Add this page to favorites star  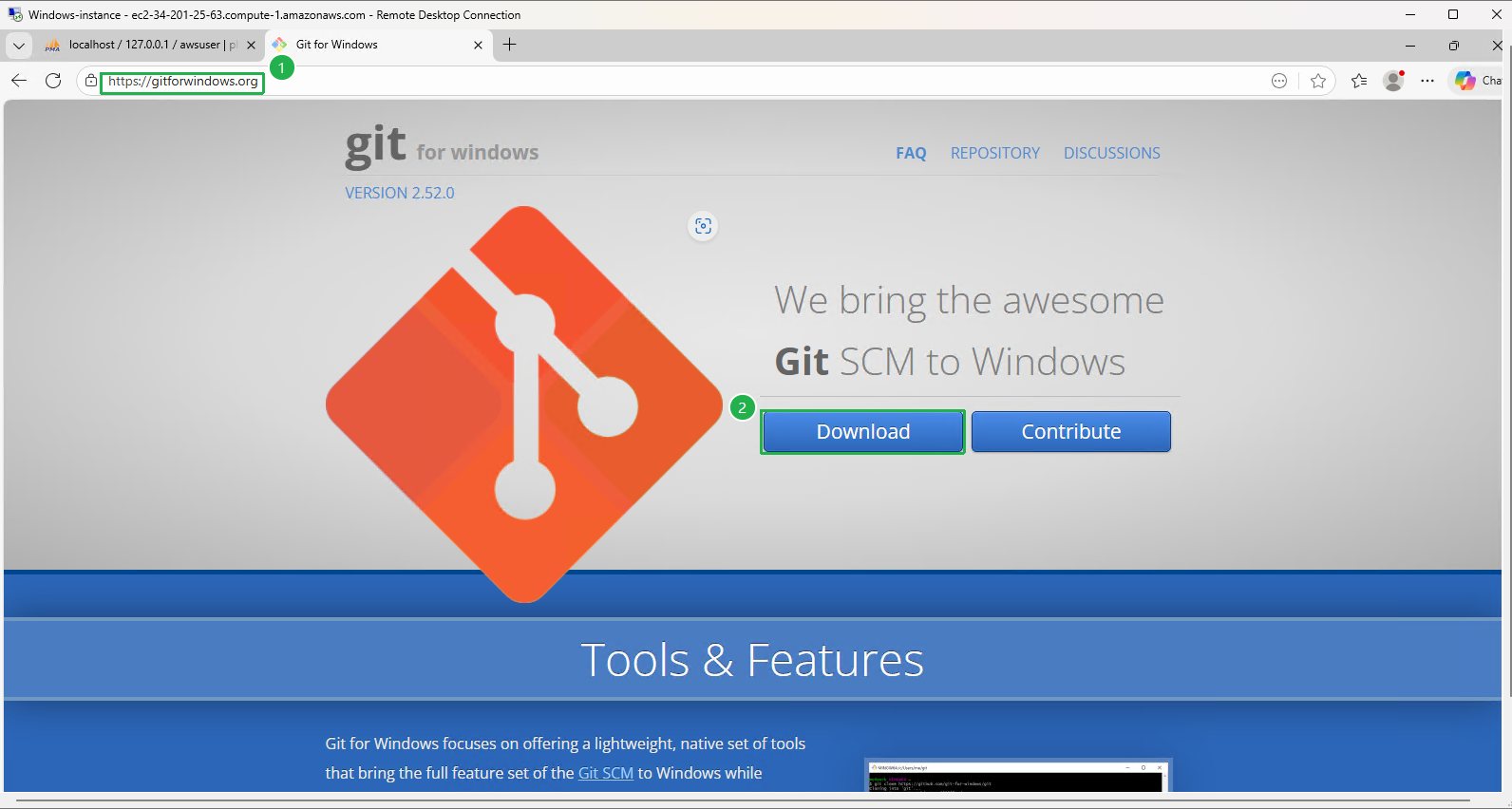pos(1318,81)
